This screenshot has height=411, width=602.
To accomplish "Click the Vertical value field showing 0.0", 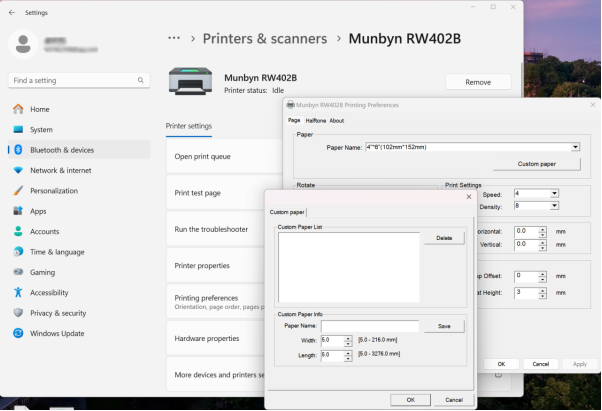I will [526, 245].
